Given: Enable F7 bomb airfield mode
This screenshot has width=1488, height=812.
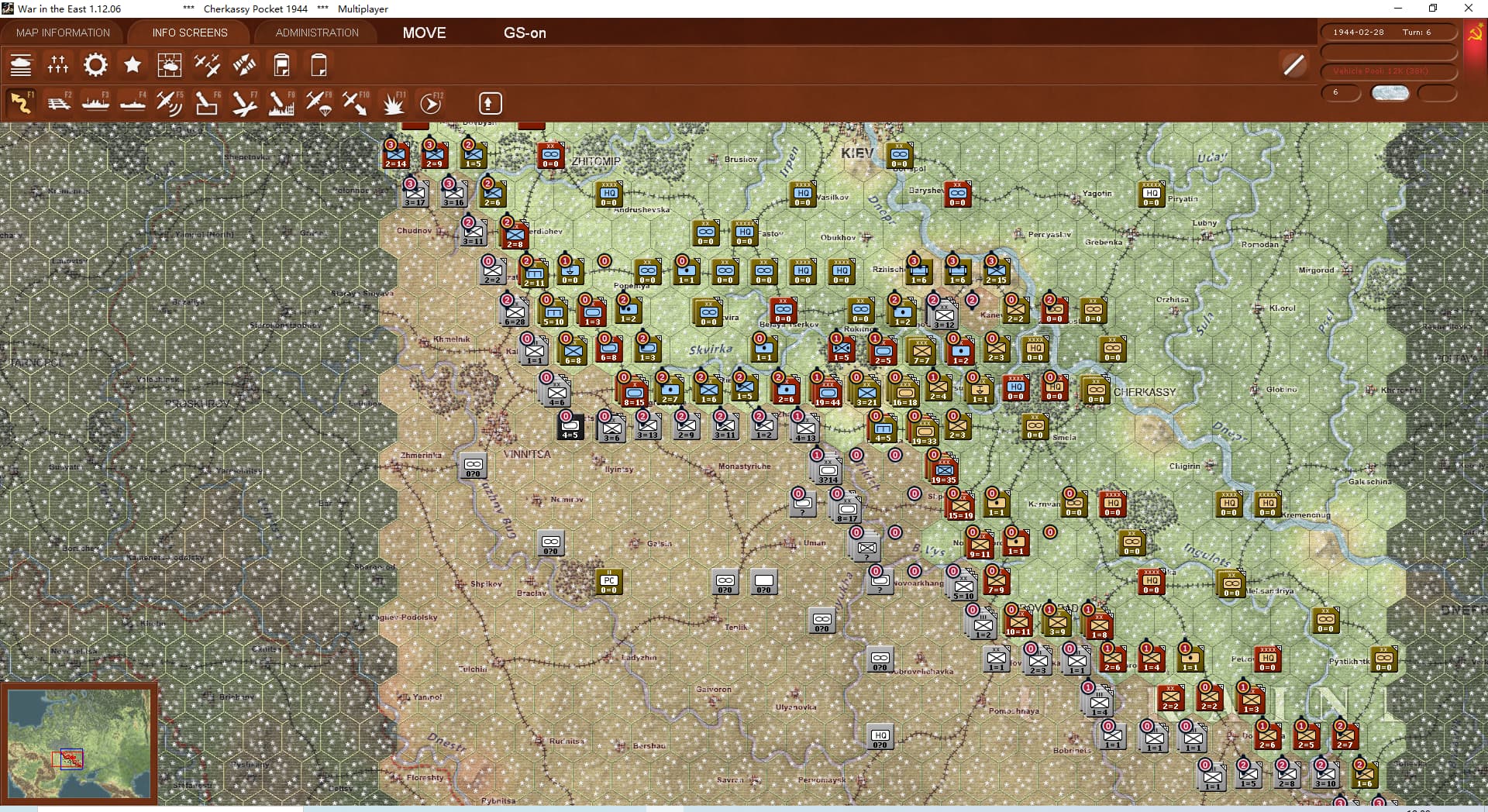Looking at the screenshot, I should point(244,103).
